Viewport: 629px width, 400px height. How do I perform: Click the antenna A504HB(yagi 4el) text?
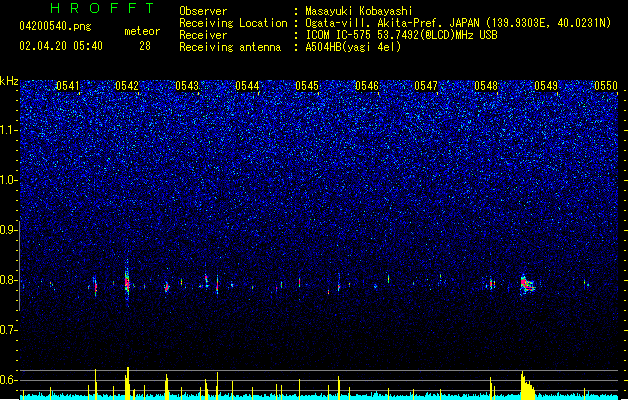pos(353,47)
